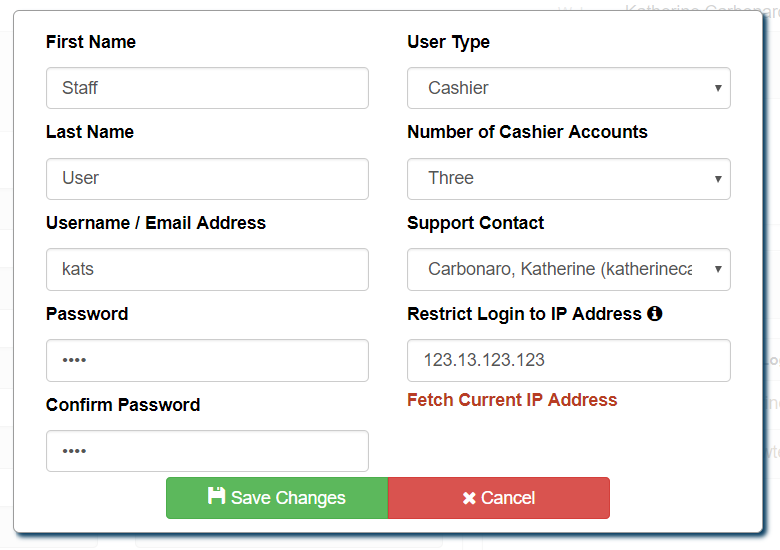
Task: Expand the Number of Cashier Accounts dropdown
Action: [x=569, y=179]
